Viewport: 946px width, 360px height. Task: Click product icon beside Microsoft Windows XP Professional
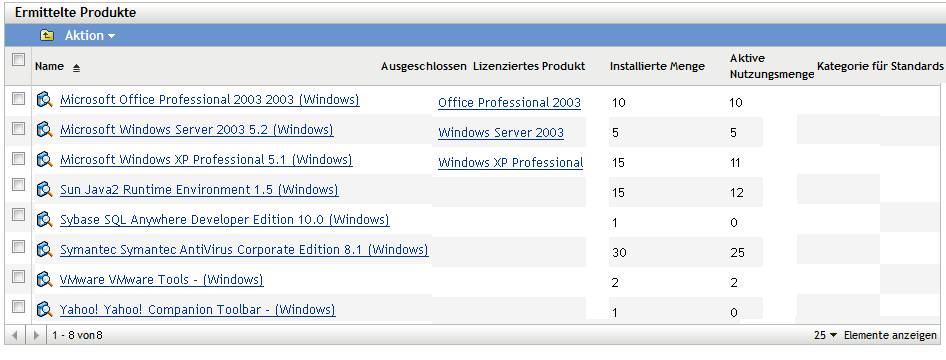pos(45,159)
